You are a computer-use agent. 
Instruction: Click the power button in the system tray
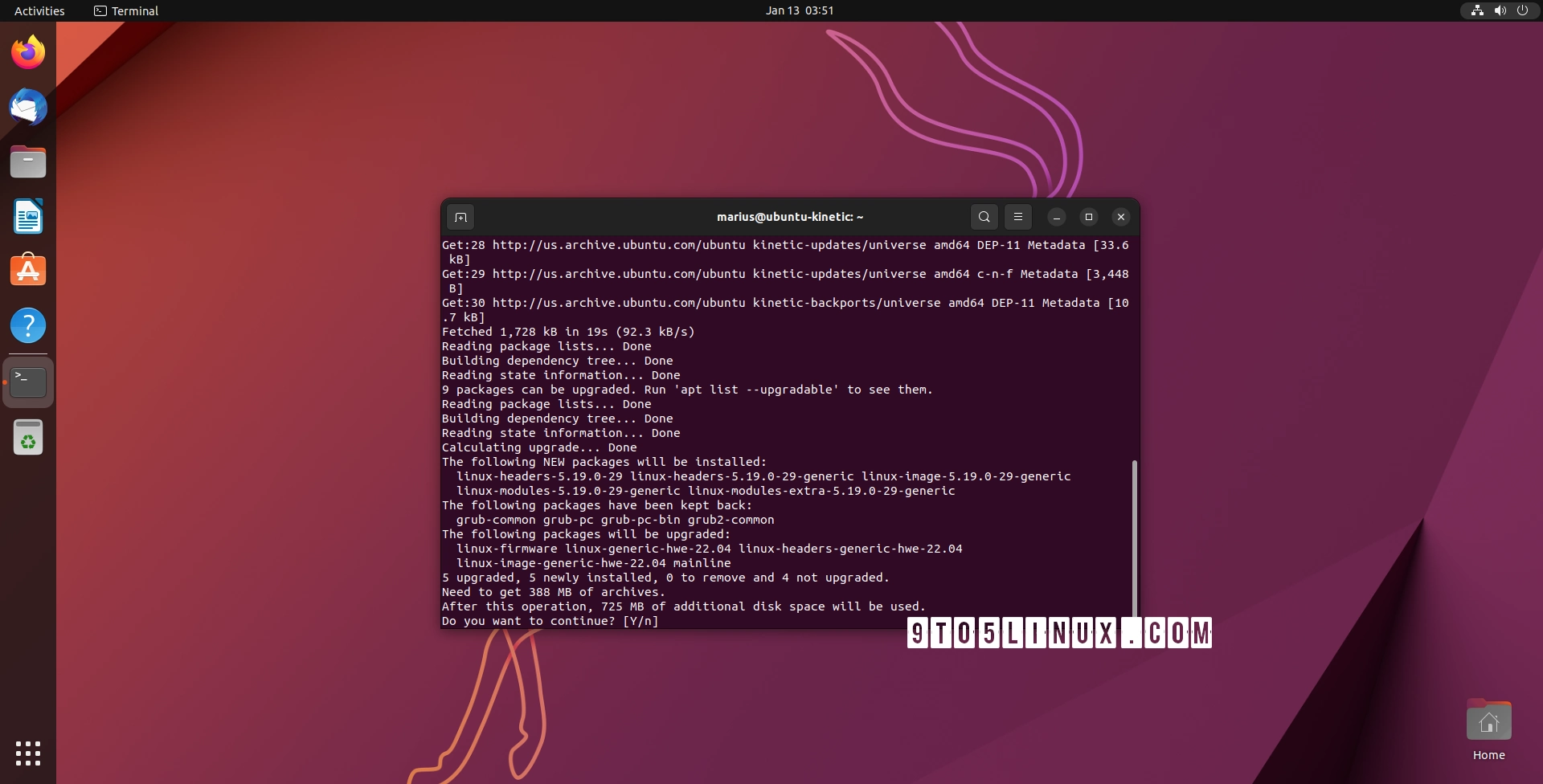tap(1523, 10)
